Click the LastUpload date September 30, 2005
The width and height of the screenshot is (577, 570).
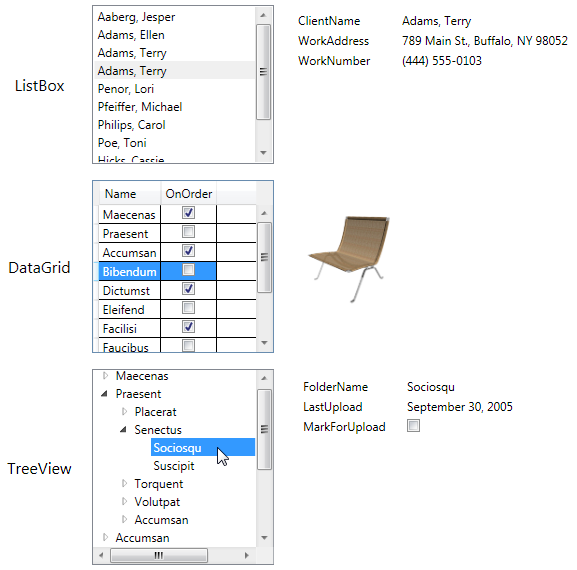[460, 407]
